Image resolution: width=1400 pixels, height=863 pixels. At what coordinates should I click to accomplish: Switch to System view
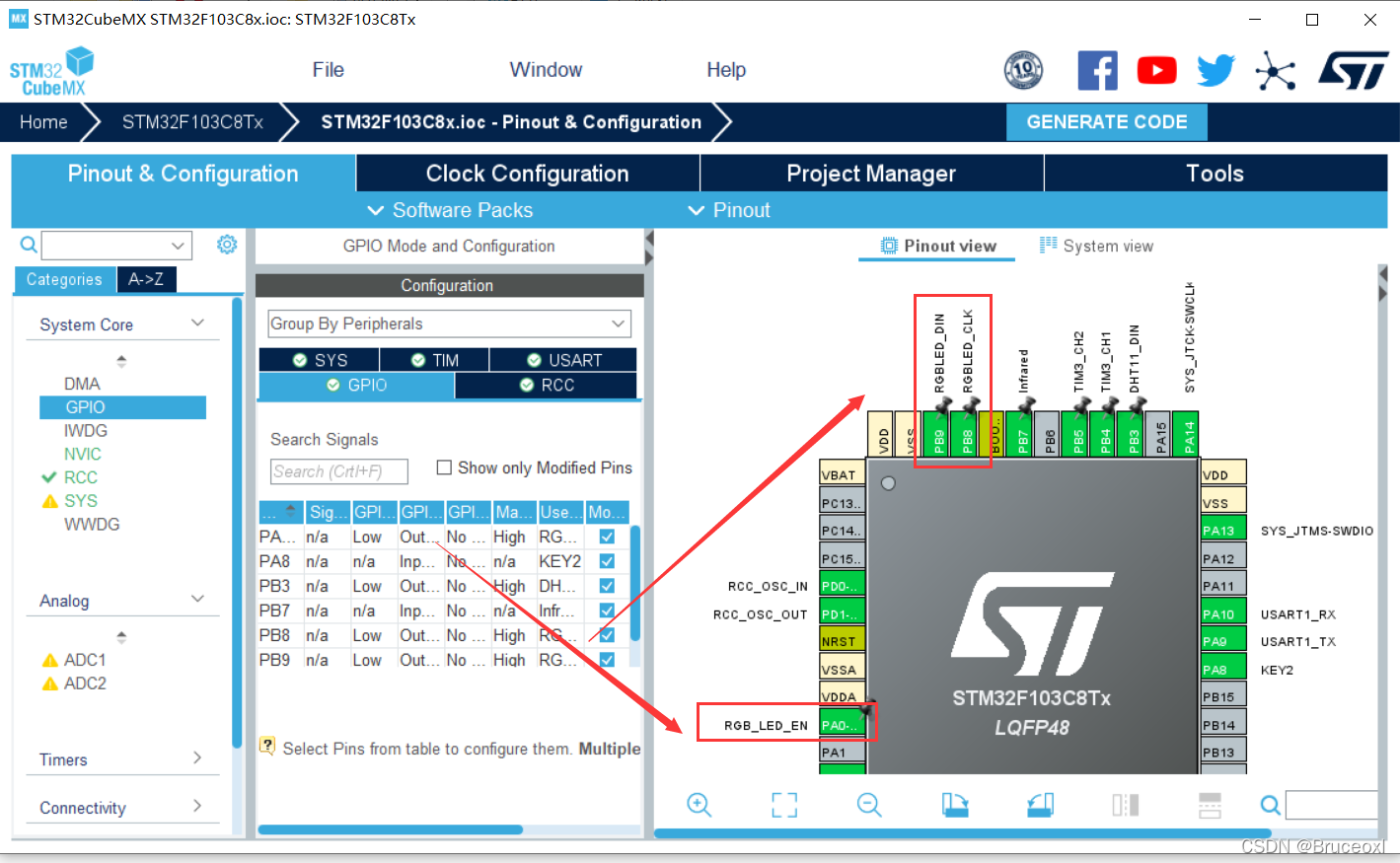[x=1096, y=246]
